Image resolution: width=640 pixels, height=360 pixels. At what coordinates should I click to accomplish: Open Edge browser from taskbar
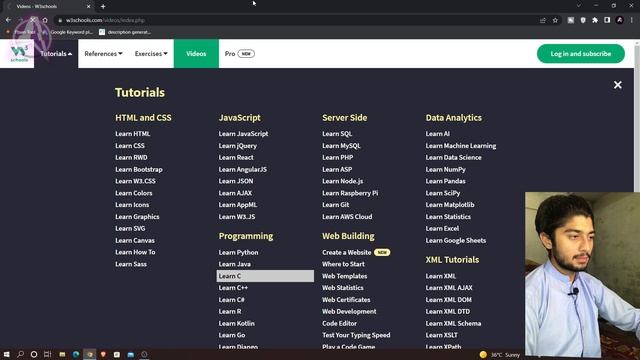pyautogui.click(x=76, y=354)
